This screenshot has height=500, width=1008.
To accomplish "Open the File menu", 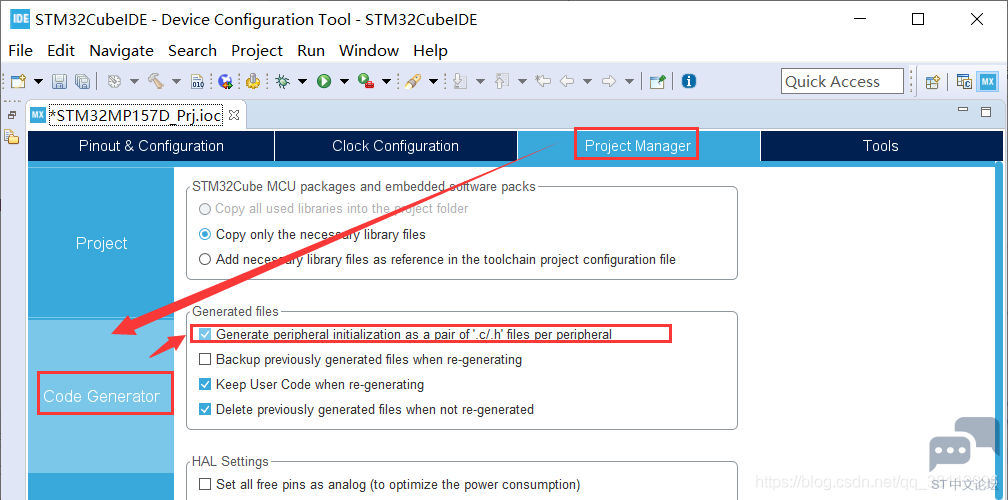I will pyautogui.click(x=21, y=51).
